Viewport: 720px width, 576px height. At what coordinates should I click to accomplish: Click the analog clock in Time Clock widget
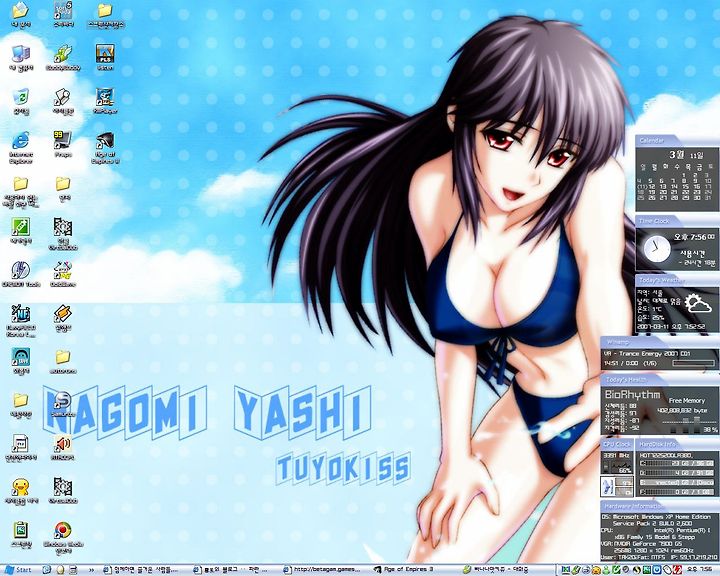(x=656, y=248)
